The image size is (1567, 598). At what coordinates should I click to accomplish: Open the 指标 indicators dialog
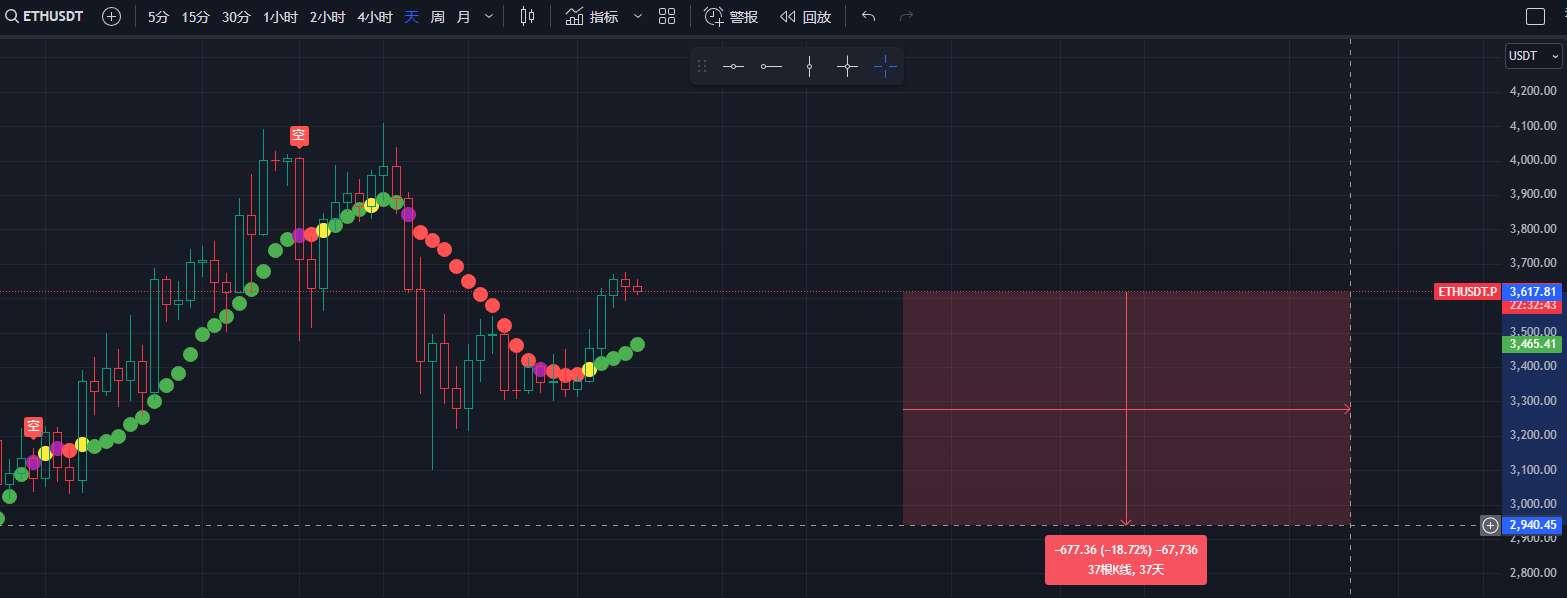[x=592, y=16]
